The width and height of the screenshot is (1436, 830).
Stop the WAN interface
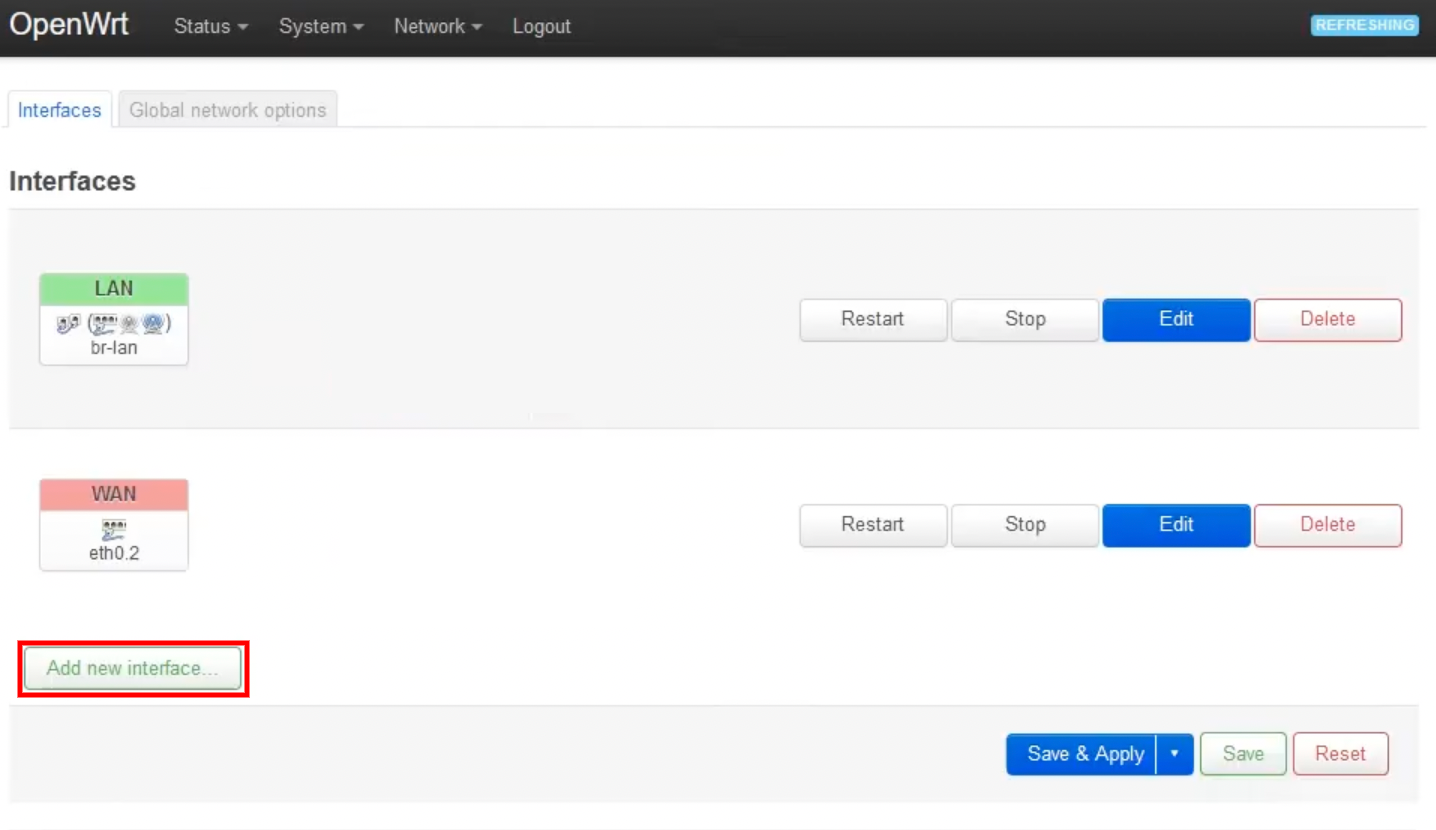pos(1024,525)
